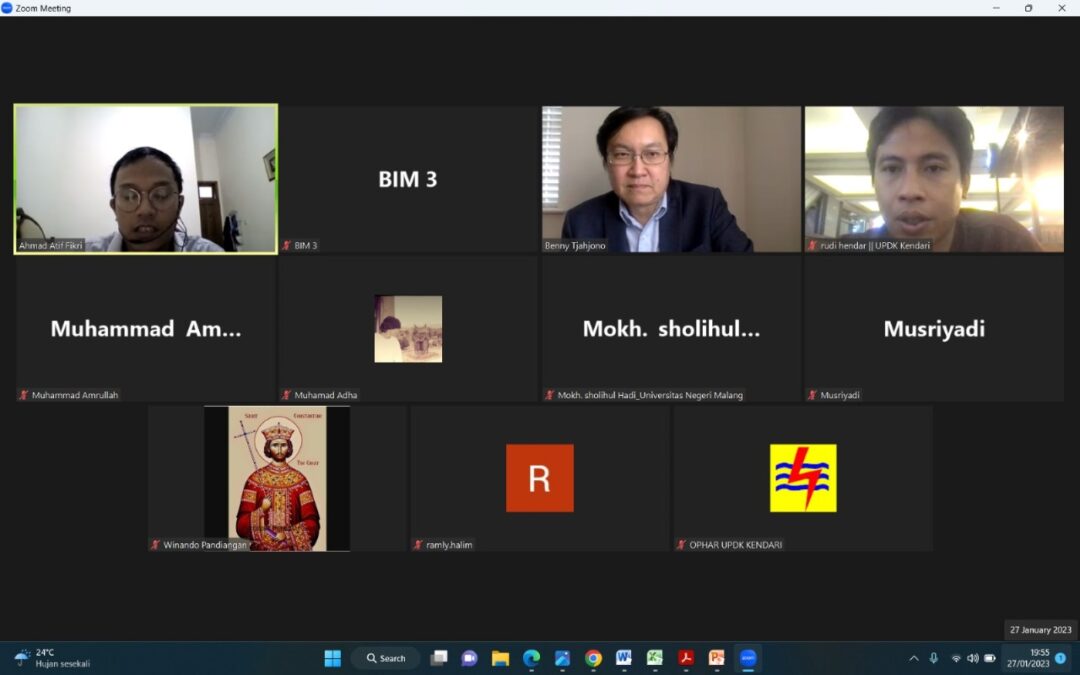Select Ahmad Atif Fikri's video tile
Viewport: 1080px width, 675px height.
point(146,179)
